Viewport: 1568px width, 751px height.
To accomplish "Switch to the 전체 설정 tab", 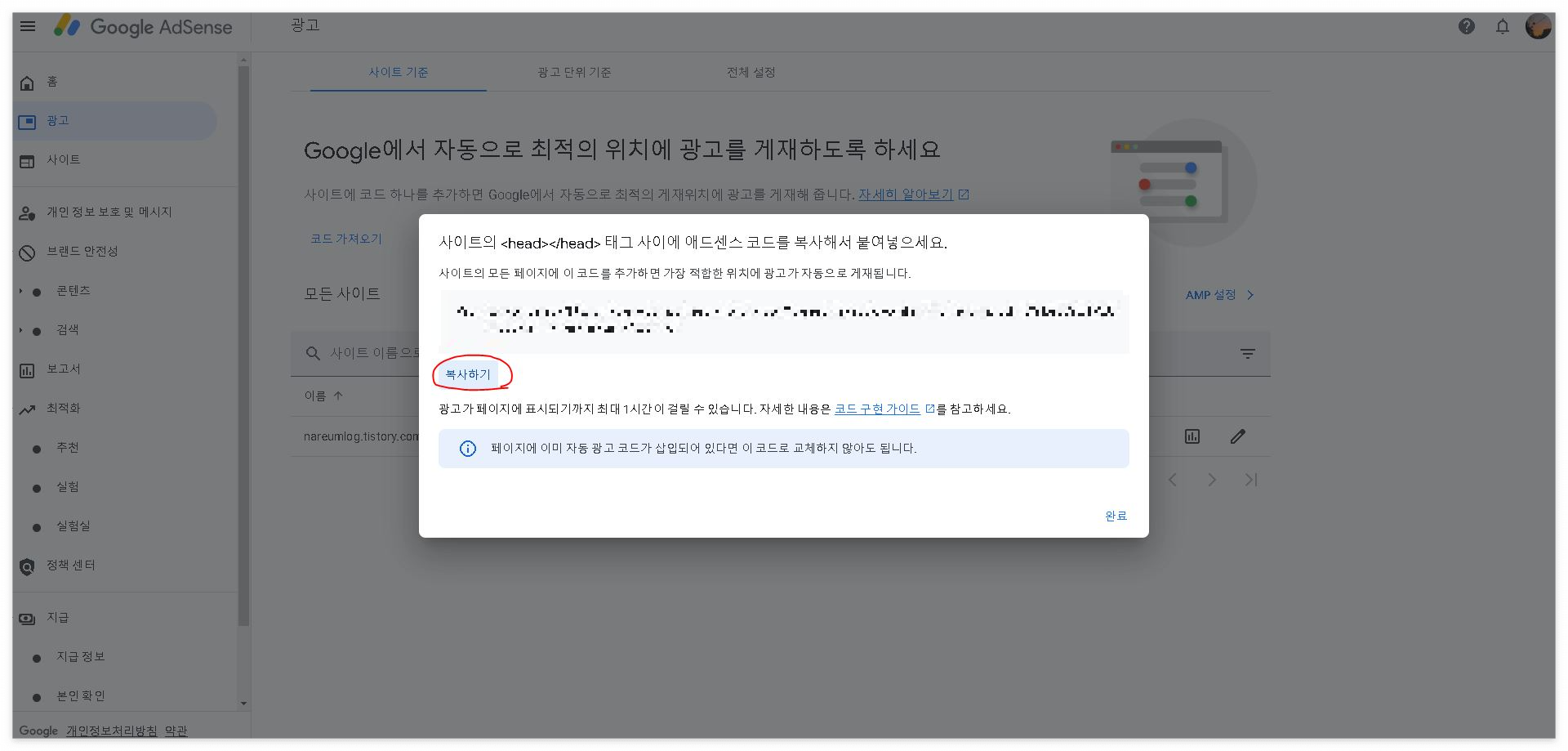I will click(x=751, y=72).
